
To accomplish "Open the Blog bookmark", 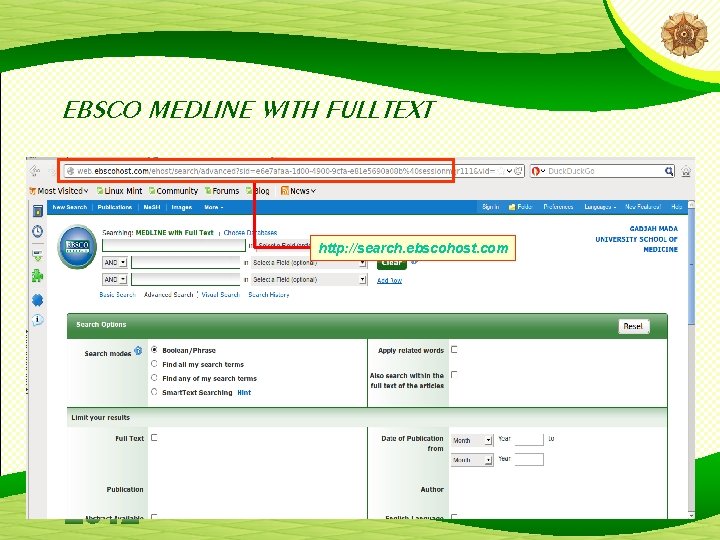I will (258, 191).
